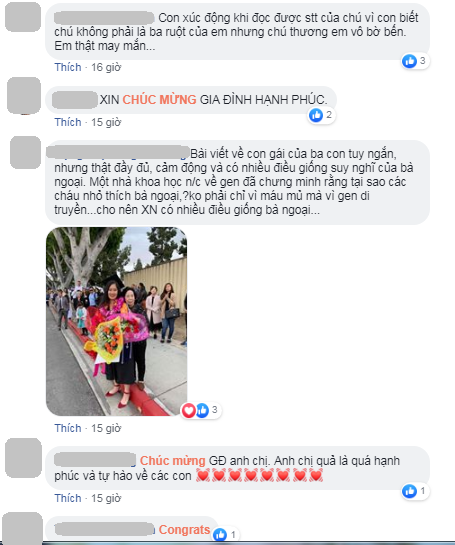Open avatar of the 'Bài viết về con gái' commenter
The height and width of the screenshot is (545, 455).
click(x=25, y=153)
